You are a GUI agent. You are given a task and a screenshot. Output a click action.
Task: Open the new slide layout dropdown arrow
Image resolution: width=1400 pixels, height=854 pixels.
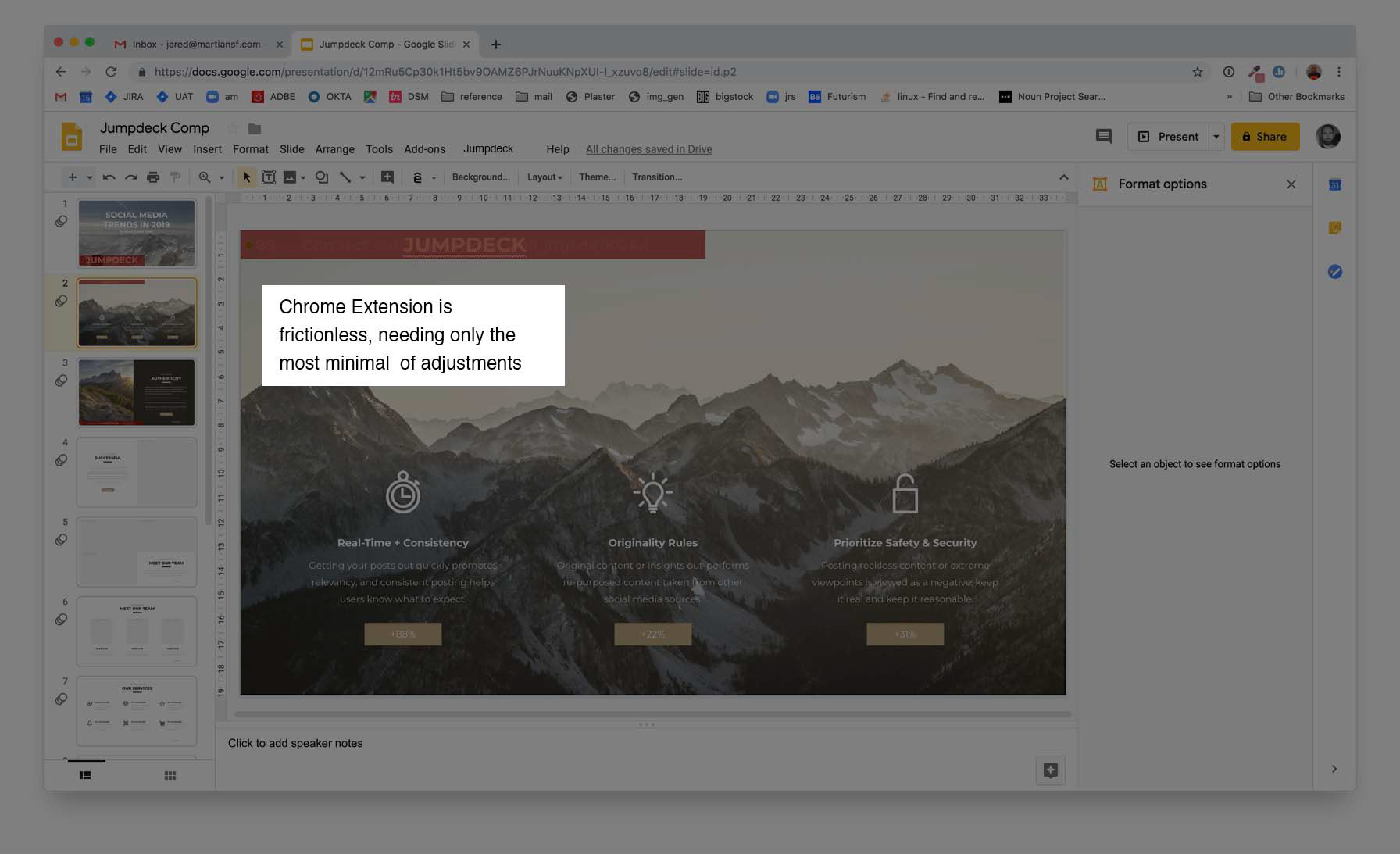pyautogui.click(x=90, y=178)
